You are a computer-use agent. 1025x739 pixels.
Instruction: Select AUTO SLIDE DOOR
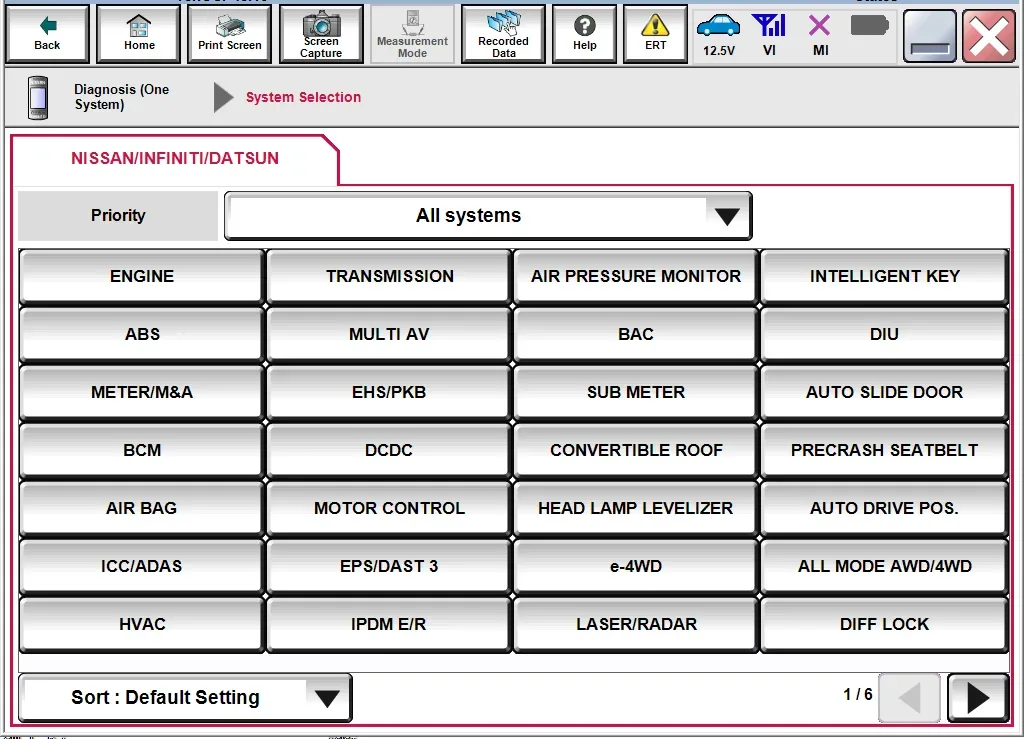pos(884,392)
